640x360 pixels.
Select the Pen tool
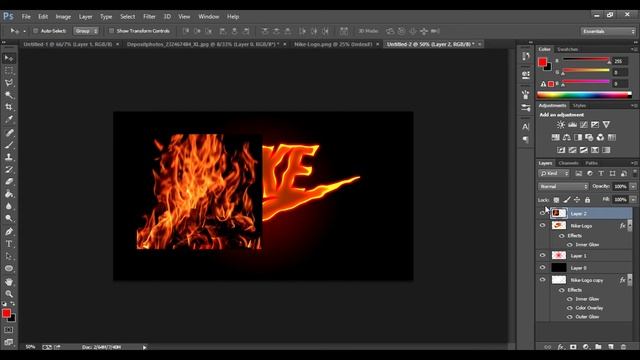point(9,231)
